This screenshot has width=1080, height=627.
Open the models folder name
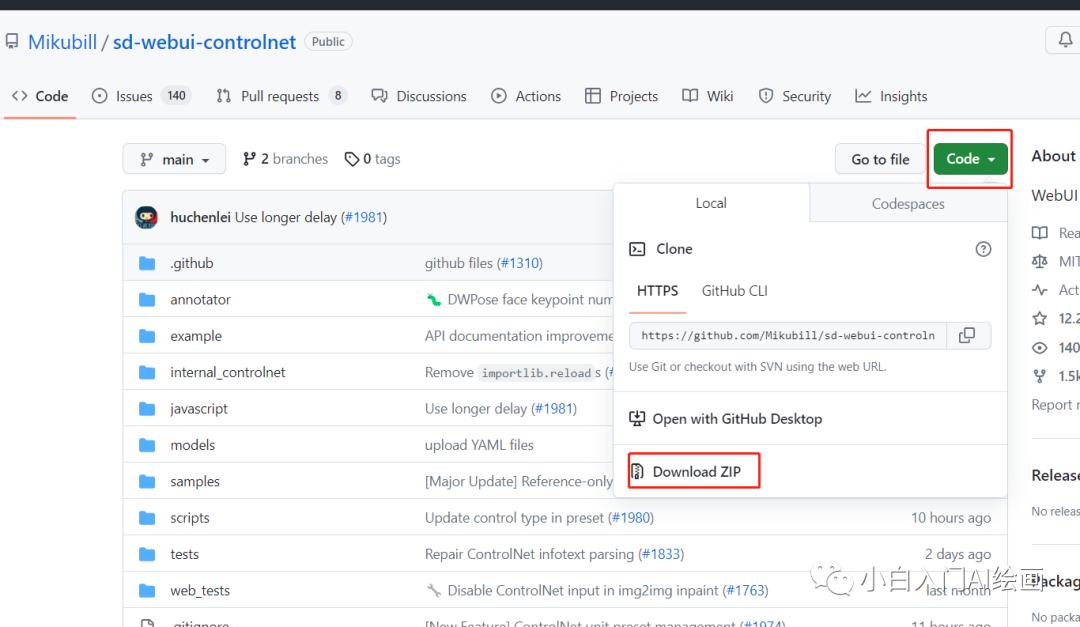[x=193, y=445]
